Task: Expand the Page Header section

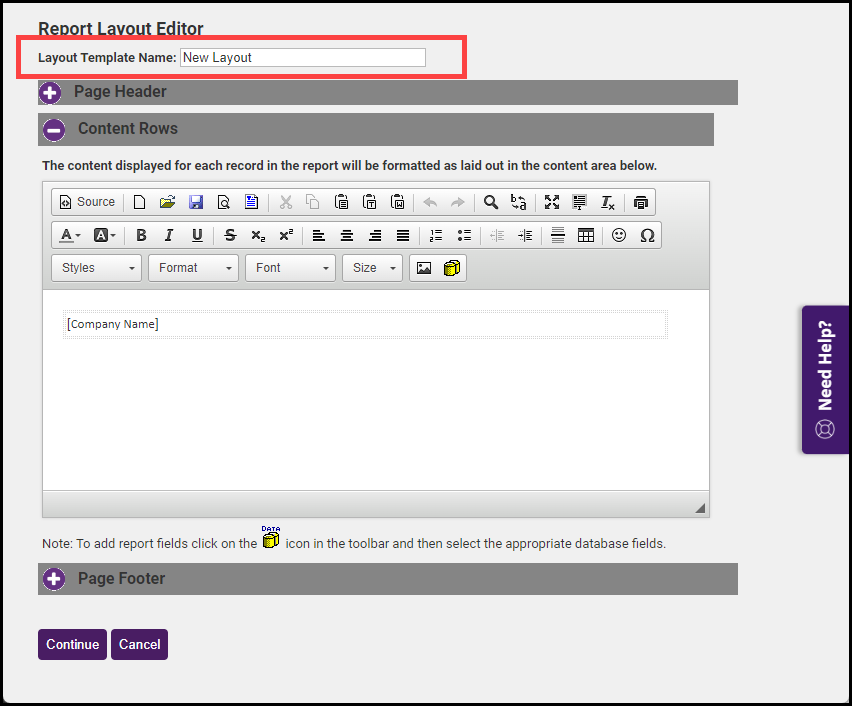Action: [50, 93]
